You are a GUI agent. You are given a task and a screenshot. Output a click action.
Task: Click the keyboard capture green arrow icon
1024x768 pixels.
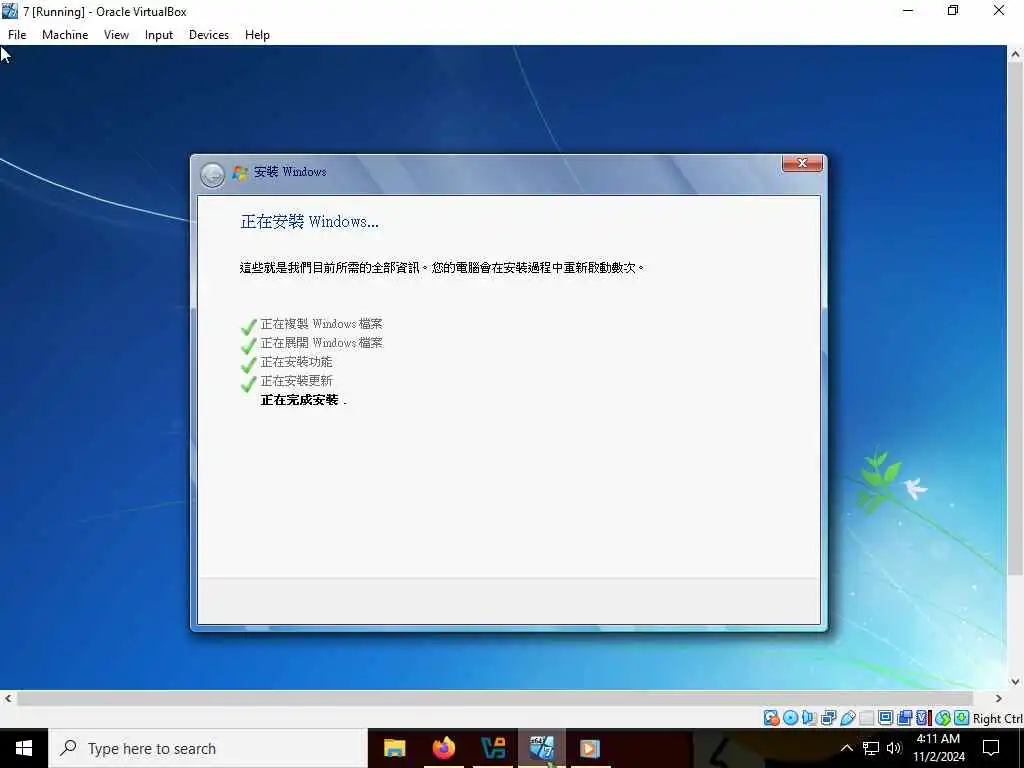coord(961,718)
